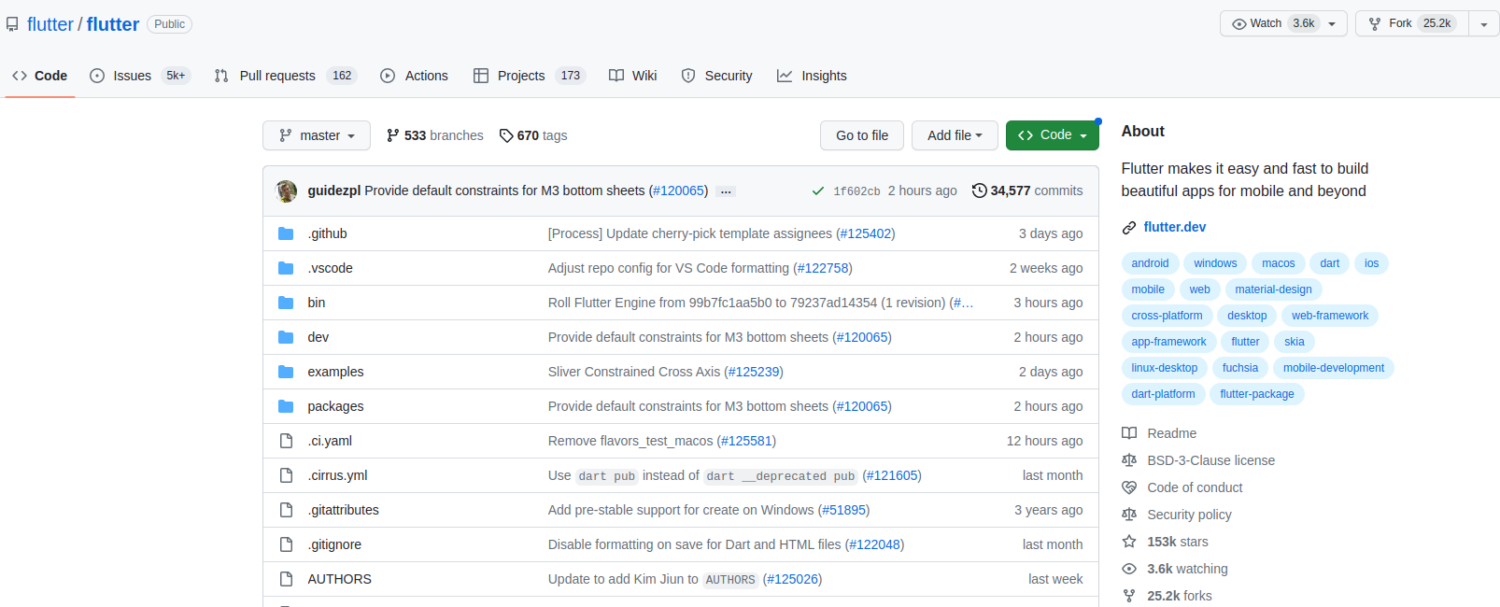This screenshot has width=1500, height=607.
Task: Click the folder icon for packages
Action: (x=286, y=406)
